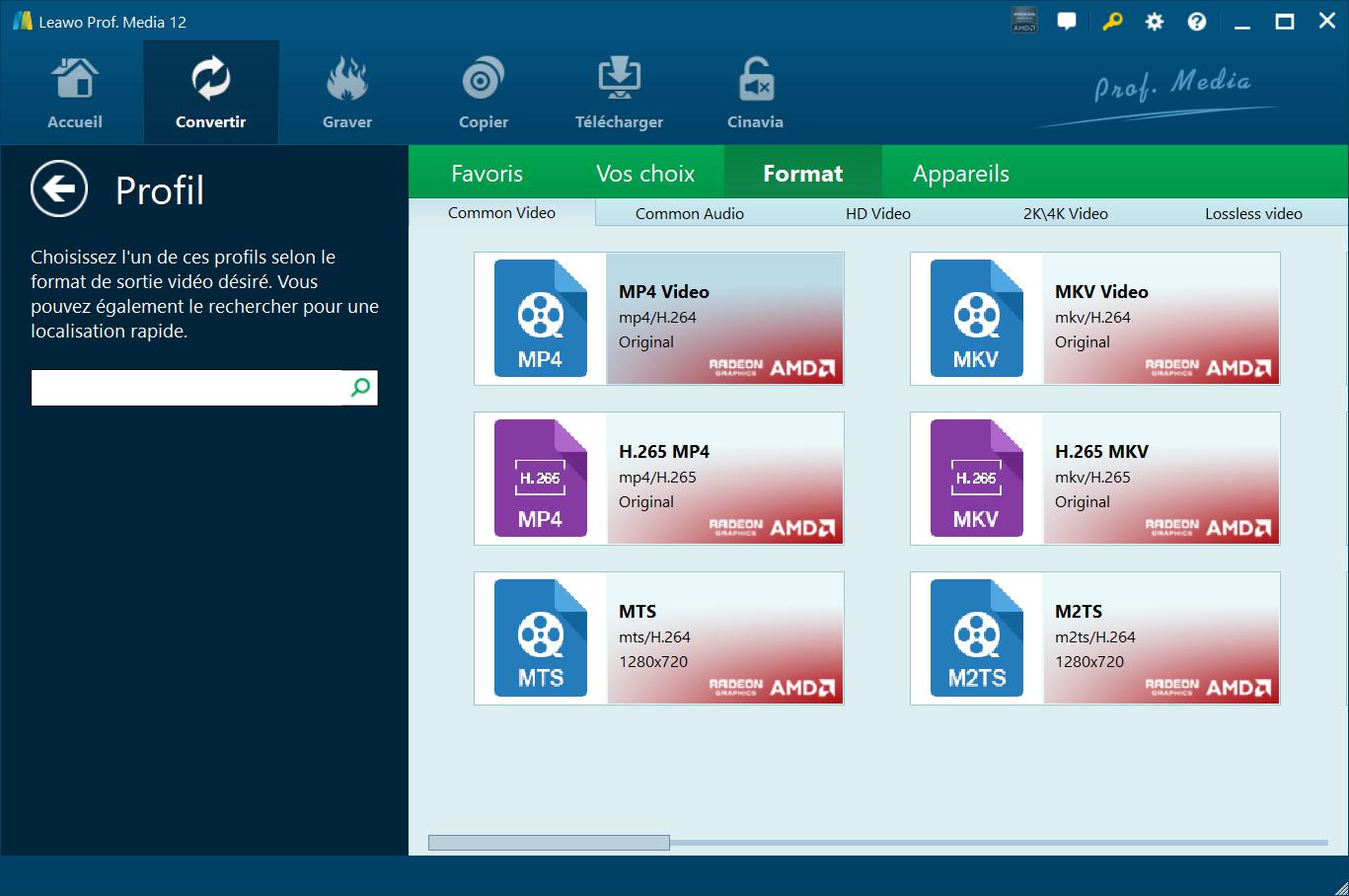Choose the MP4 Video profile
Image resolution: width=1349 pixels, height=896 pixels.
click(x=658, y=319)
